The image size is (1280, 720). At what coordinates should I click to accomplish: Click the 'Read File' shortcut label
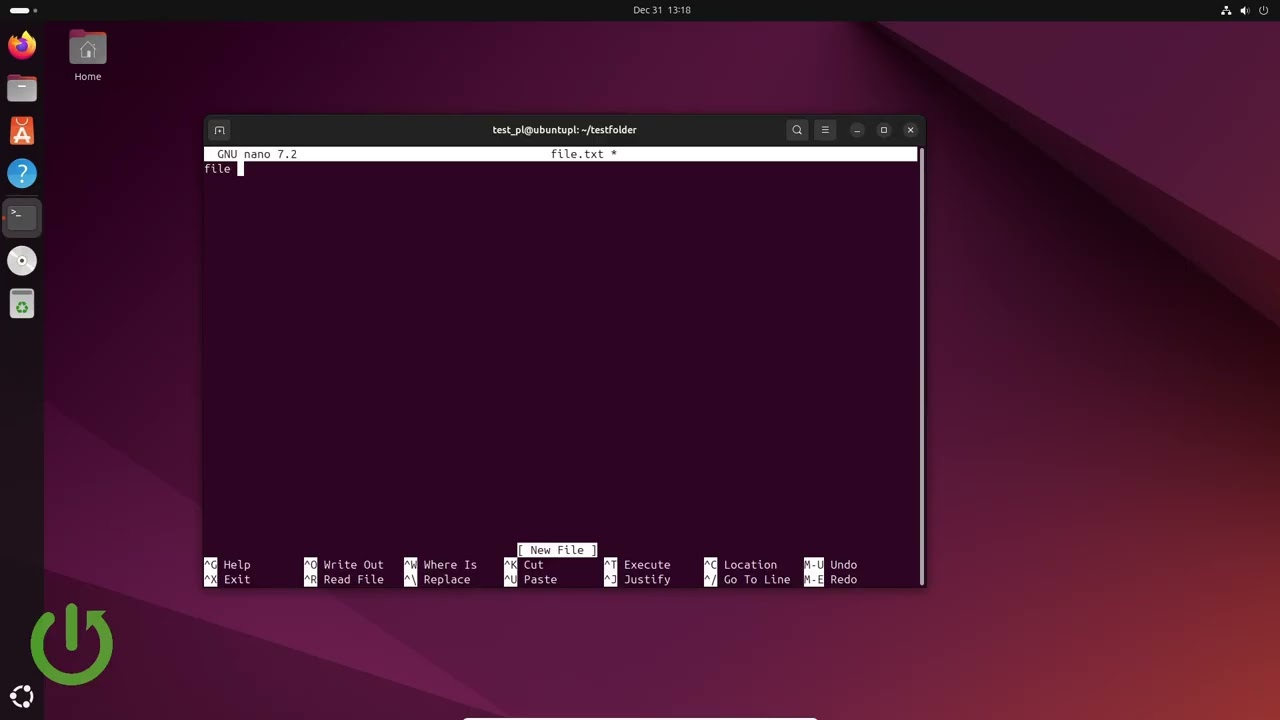tap(354, 580)
